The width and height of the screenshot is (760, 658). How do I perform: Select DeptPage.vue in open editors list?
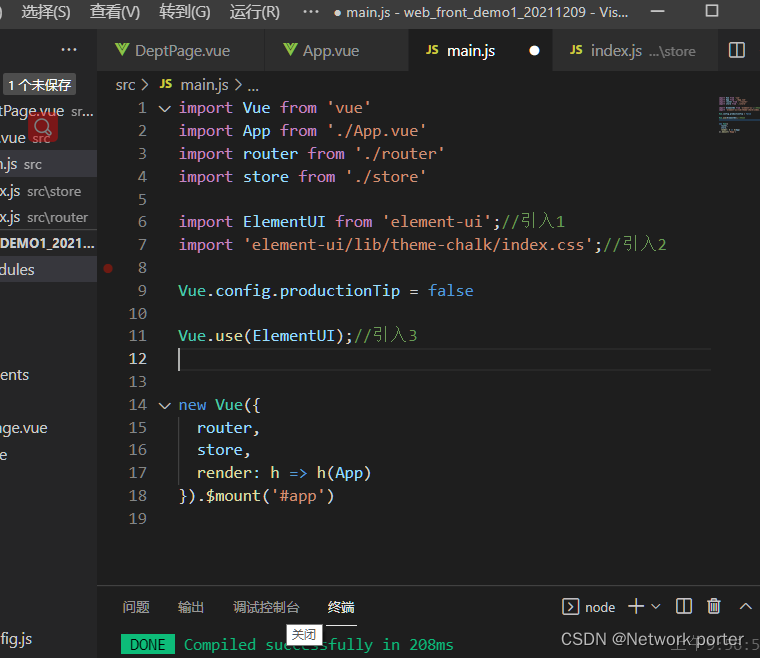pyautogui.click(x=48, y=111)
